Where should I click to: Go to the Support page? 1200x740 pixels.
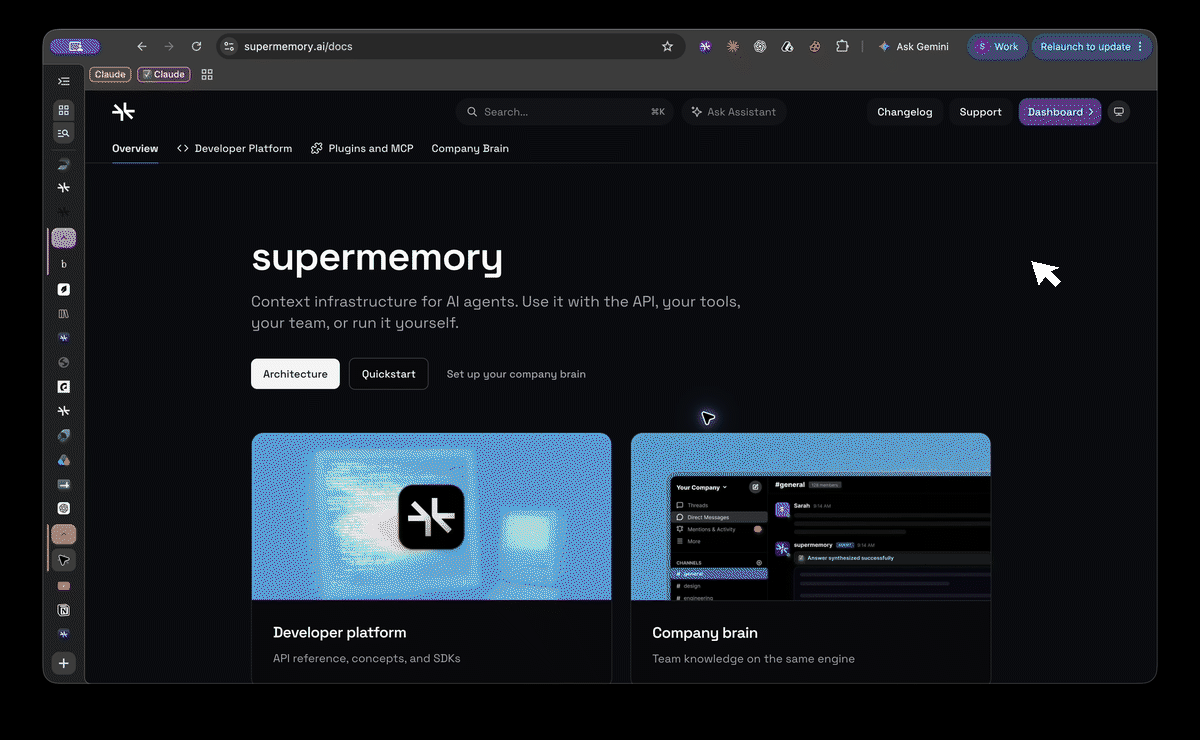point(980,112)
